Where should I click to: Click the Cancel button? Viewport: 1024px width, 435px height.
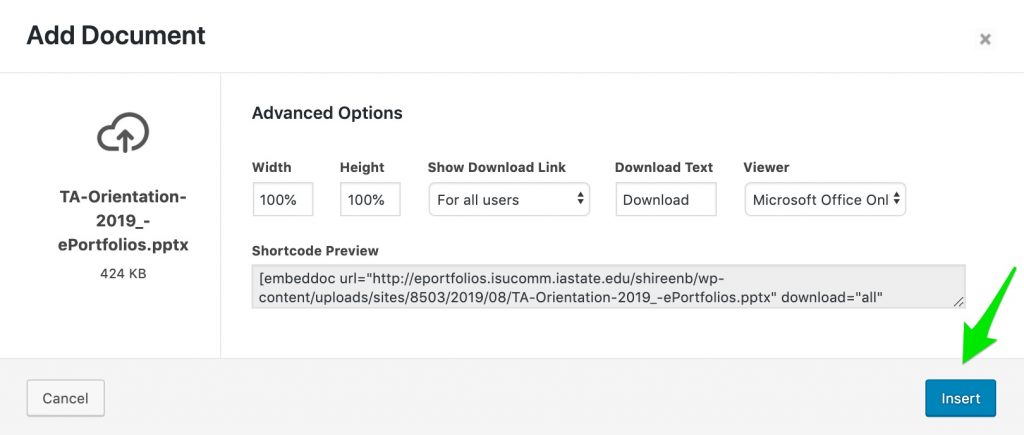pos(65,398)
